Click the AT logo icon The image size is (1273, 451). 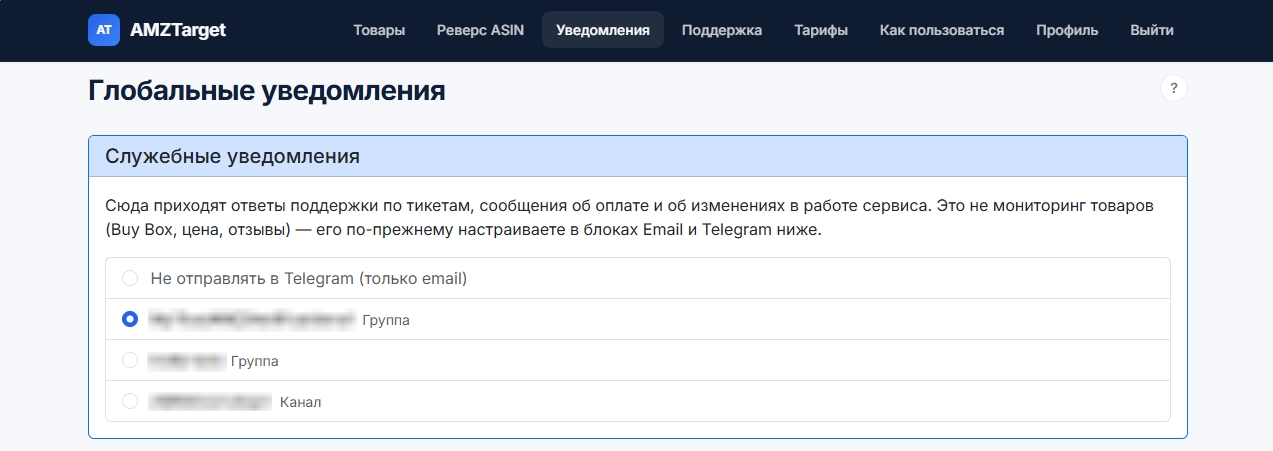104,30
